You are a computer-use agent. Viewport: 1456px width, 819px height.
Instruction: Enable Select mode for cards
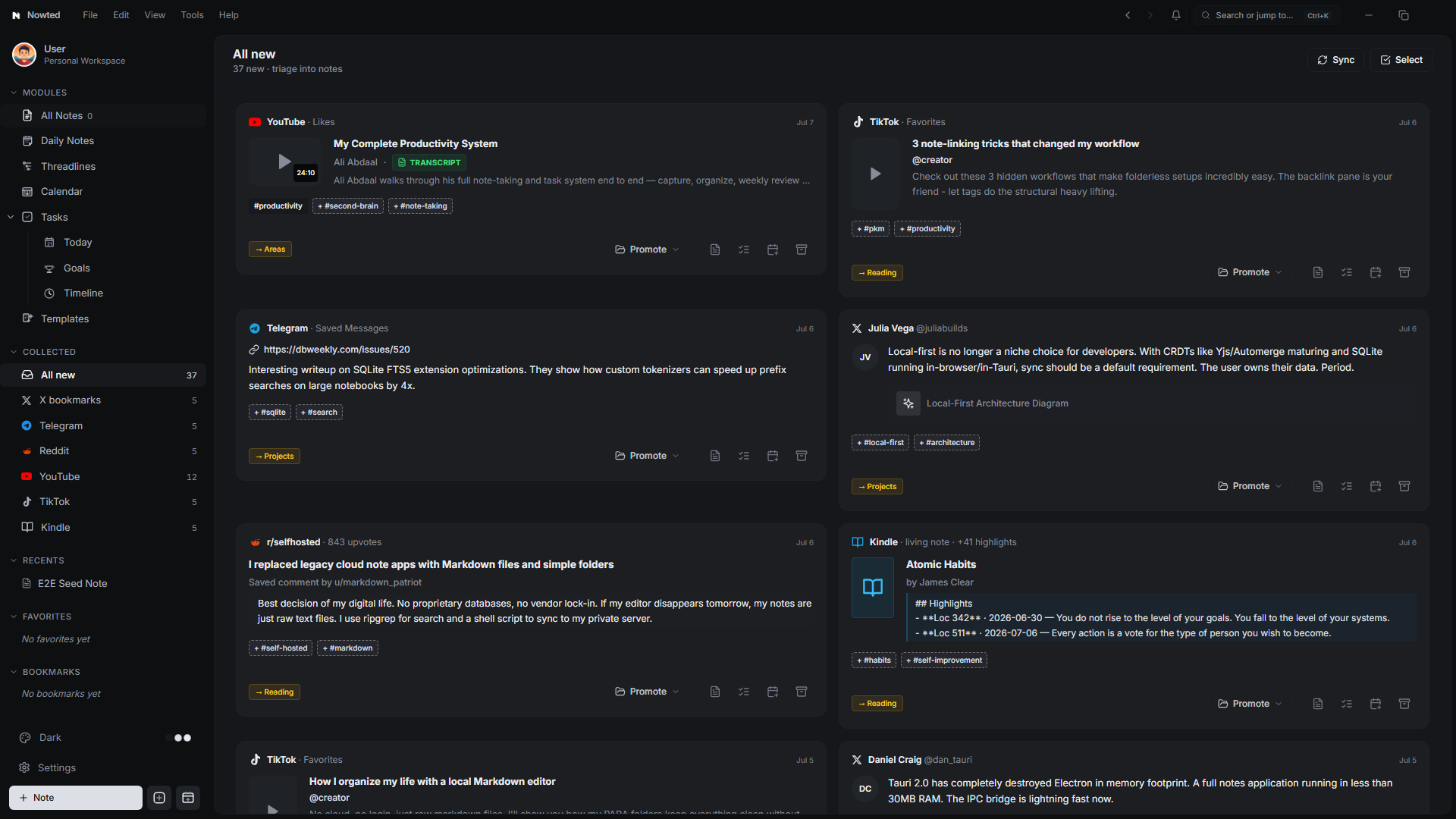(1401, 60)
